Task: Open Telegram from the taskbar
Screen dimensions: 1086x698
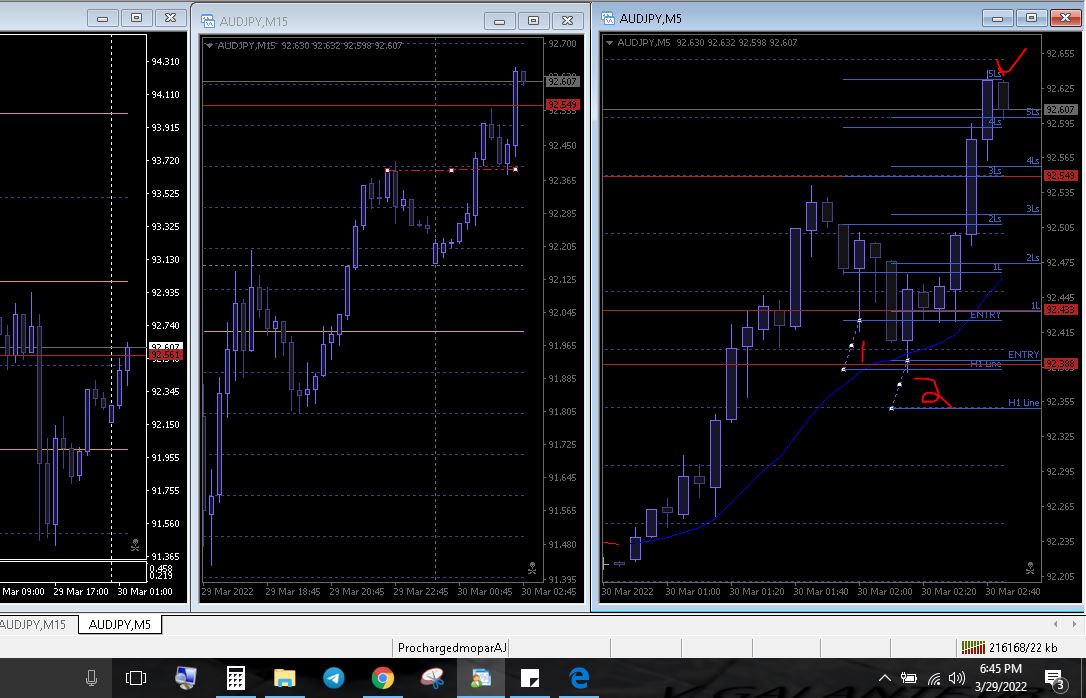Action: point(334,678)
